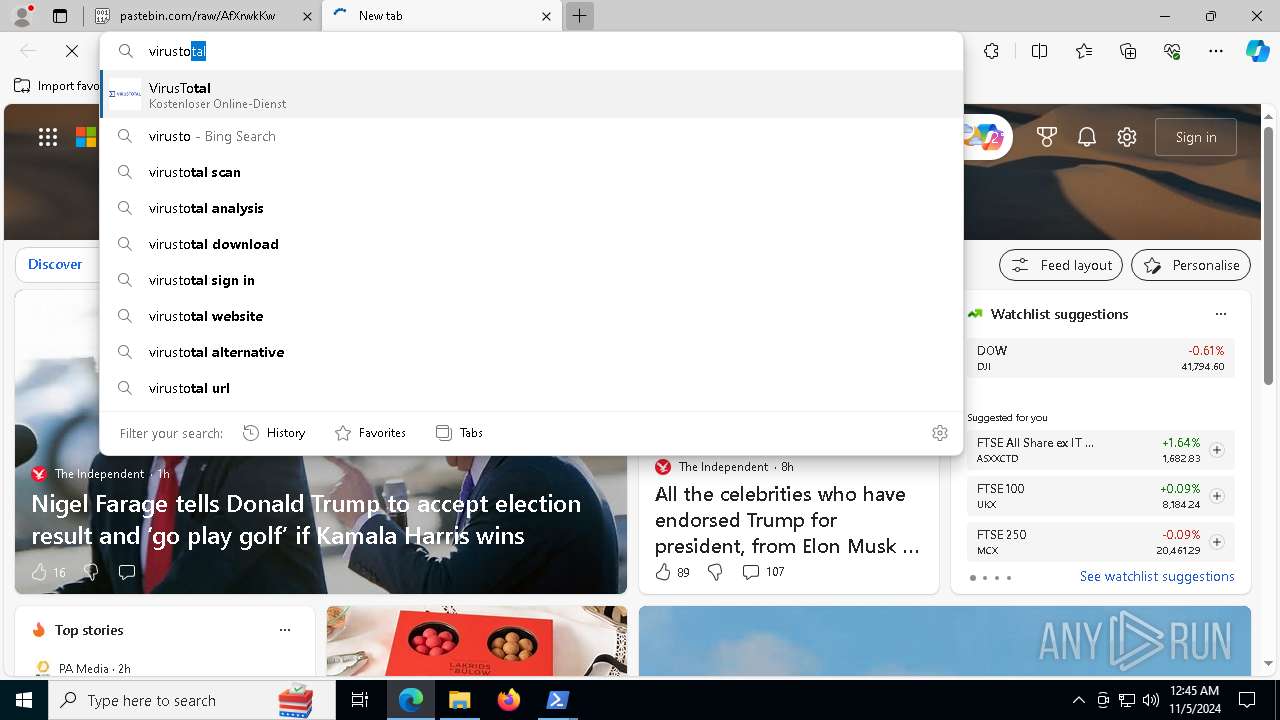Dislike the celebrities endorsement article

(x=715, y=572)
